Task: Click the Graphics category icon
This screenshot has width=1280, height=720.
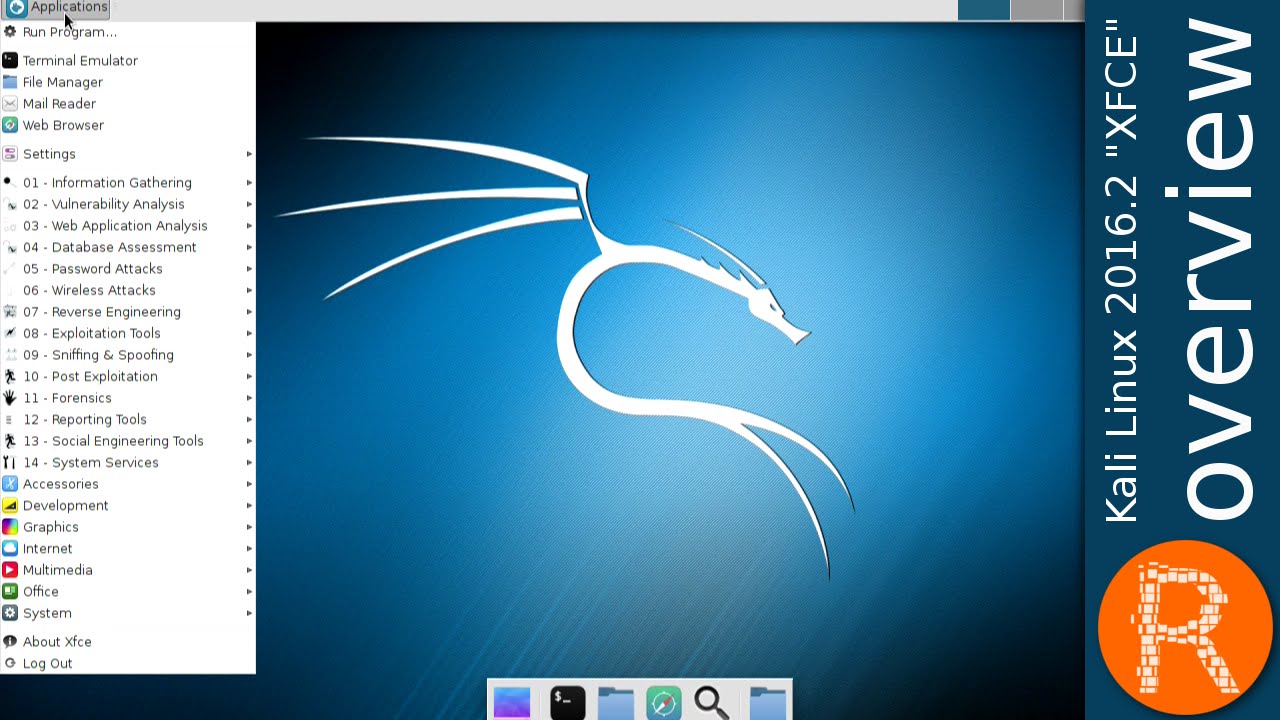Action: click(10, 526)
